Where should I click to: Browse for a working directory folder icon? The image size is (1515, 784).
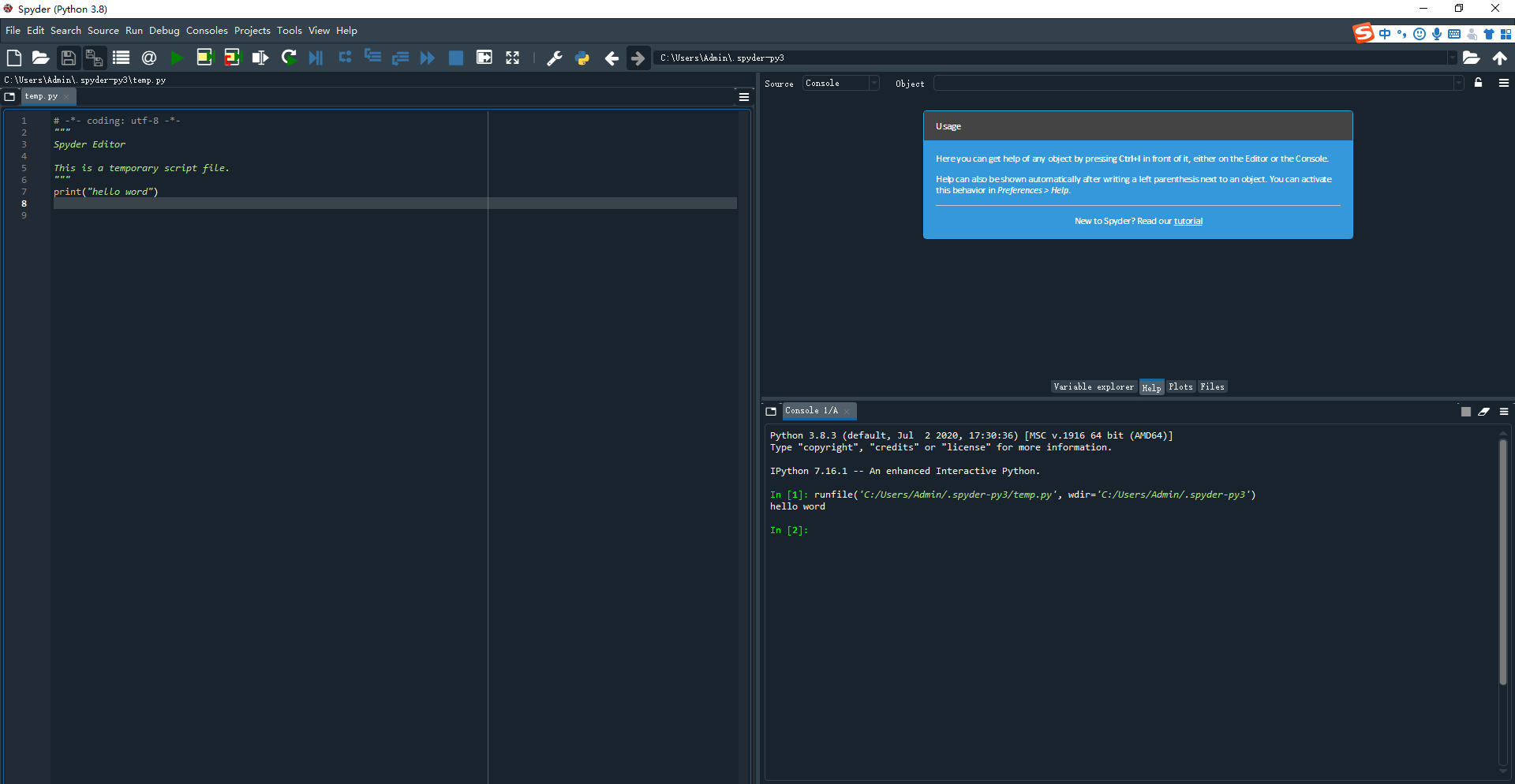[x=1471, y=58]
